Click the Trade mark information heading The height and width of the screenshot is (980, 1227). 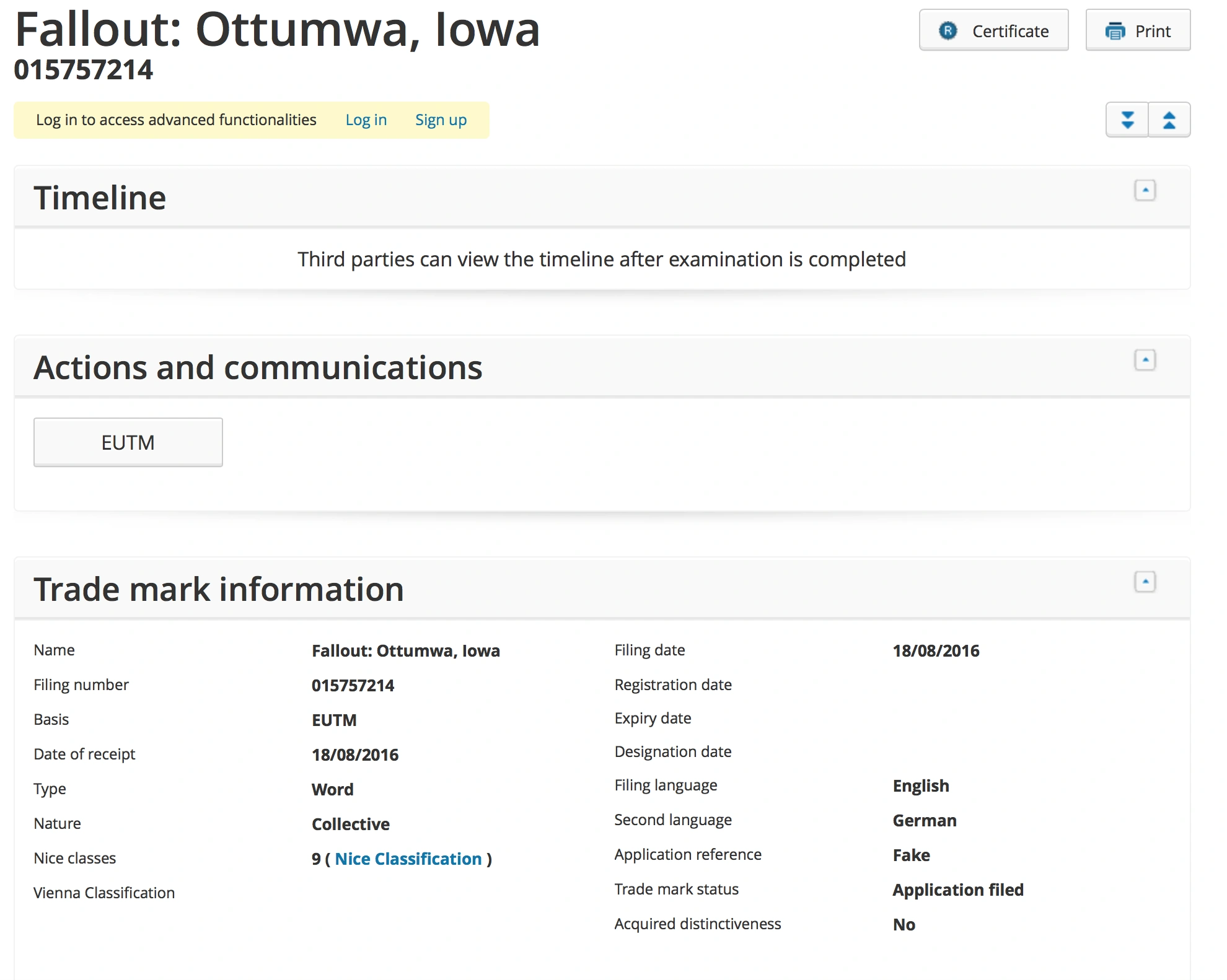coord(219,589)
